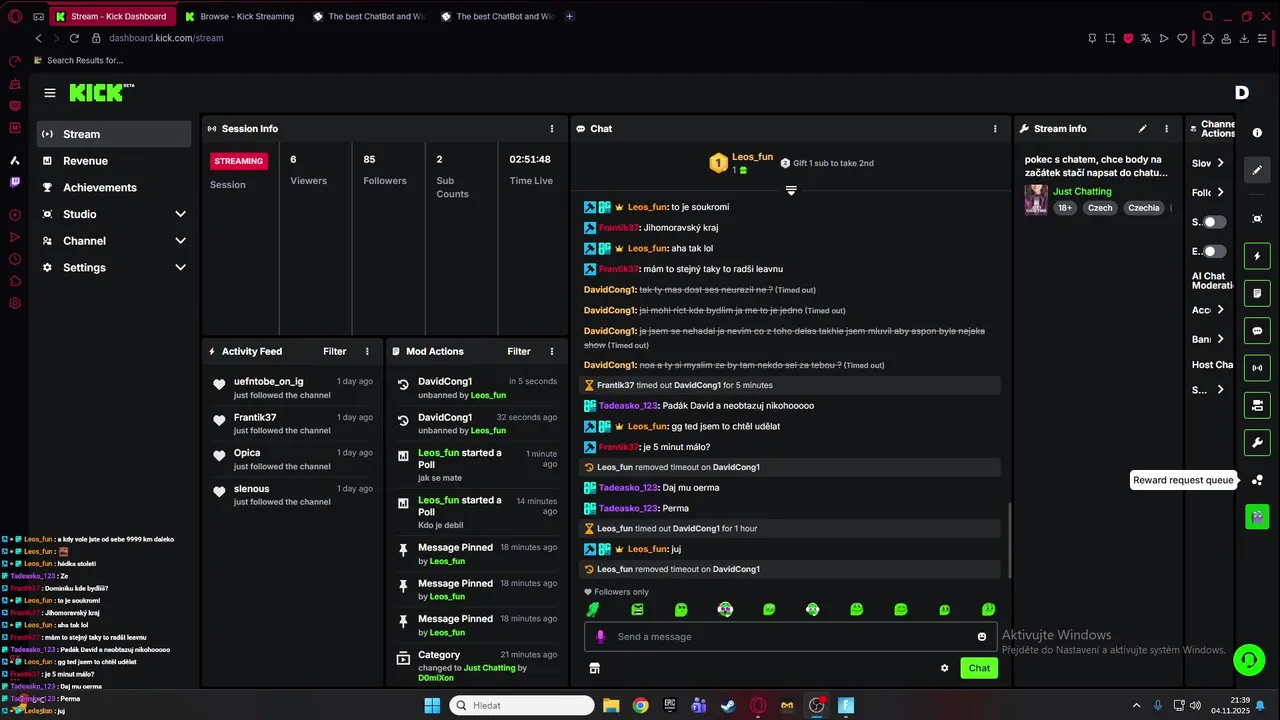Image resolution: width=1280 pixels, height=720 pixels.
Task: Expand the Follo… row chevron in Channel Actions
Action: 1220,192
